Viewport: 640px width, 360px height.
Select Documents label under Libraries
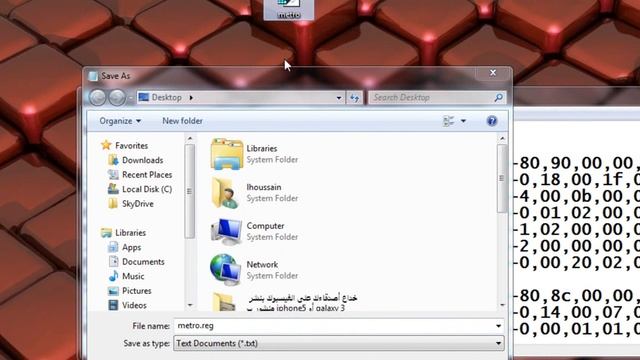(143, 262)
